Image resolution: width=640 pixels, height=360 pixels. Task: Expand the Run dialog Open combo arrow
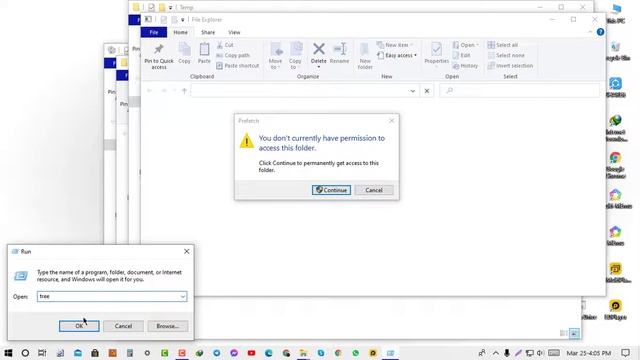(183, 296)
